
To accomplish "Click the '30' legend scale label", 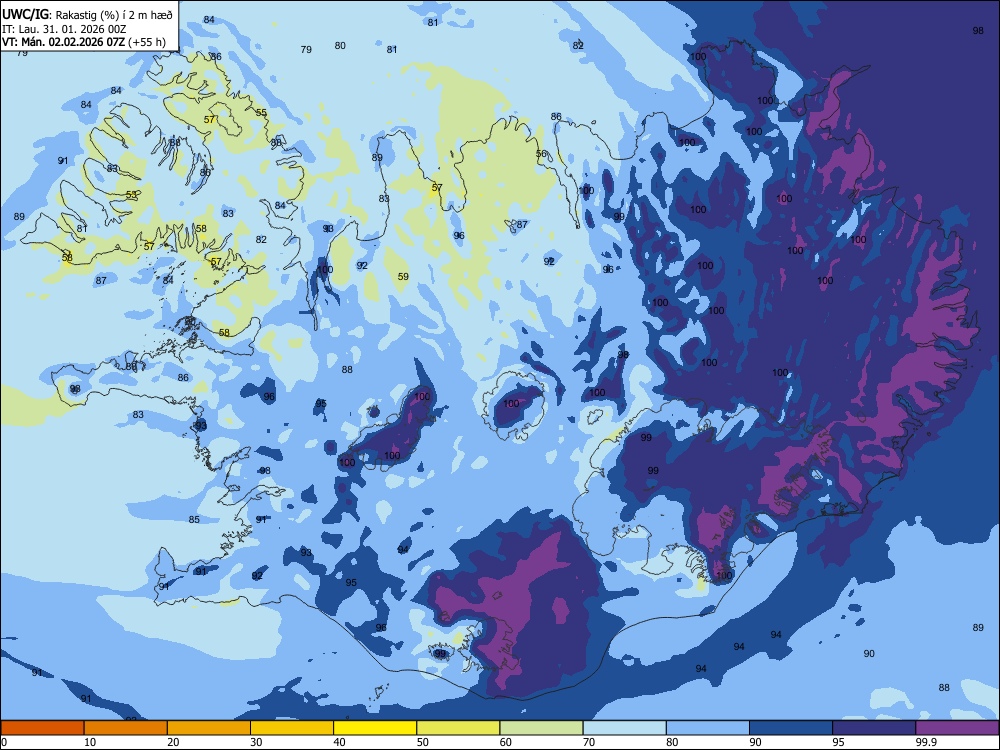I will pyautogui.click(x=256, y=742).
